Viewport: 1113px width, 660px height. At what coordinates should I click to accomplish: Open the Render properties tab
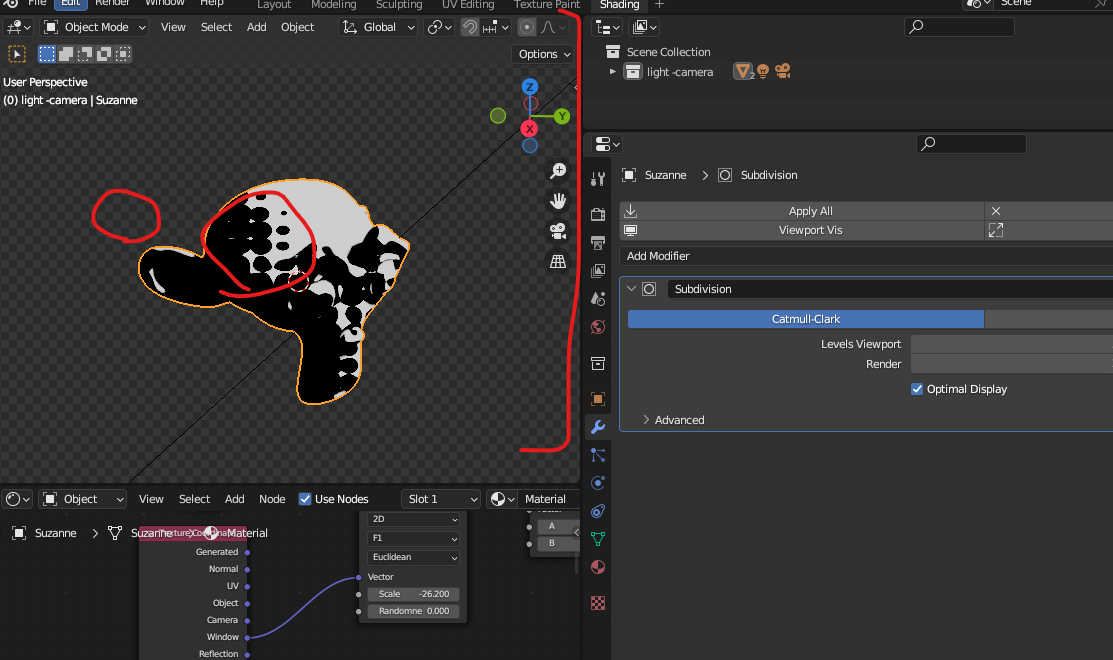(x=598, y=214)
